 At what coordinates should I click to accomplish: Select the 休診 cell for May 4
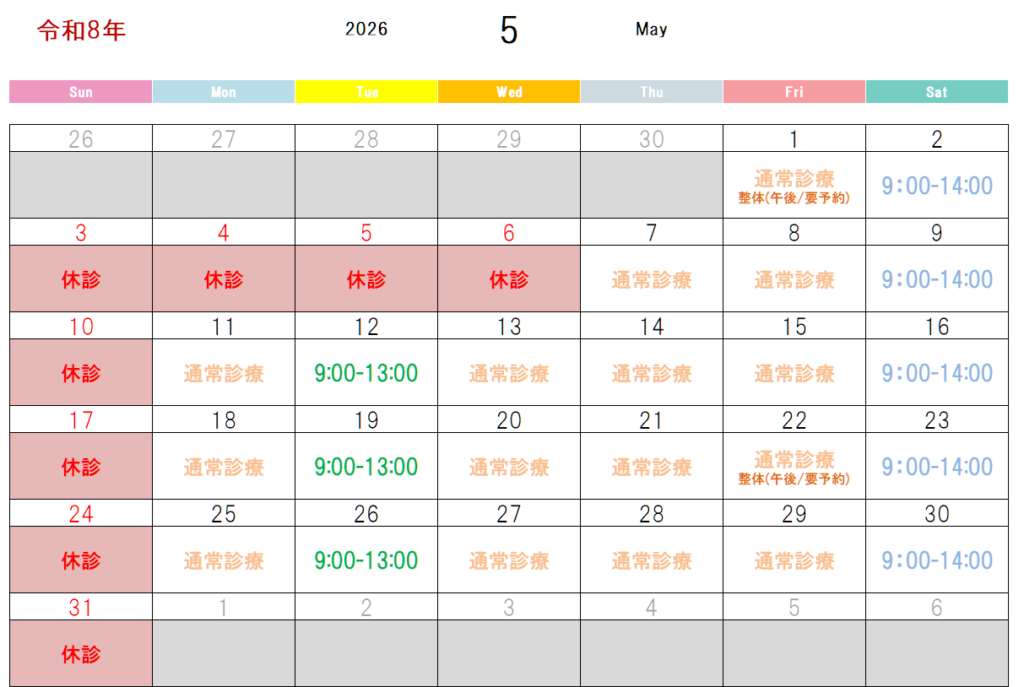224,280
